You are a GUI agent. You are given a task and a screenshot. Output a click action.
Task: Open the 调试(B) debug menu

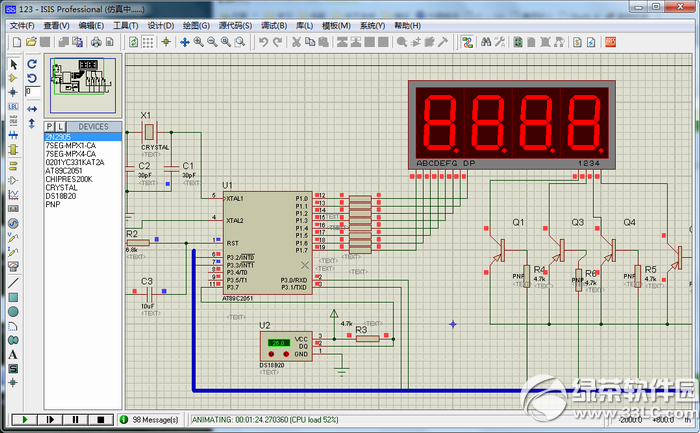(274, 25)
